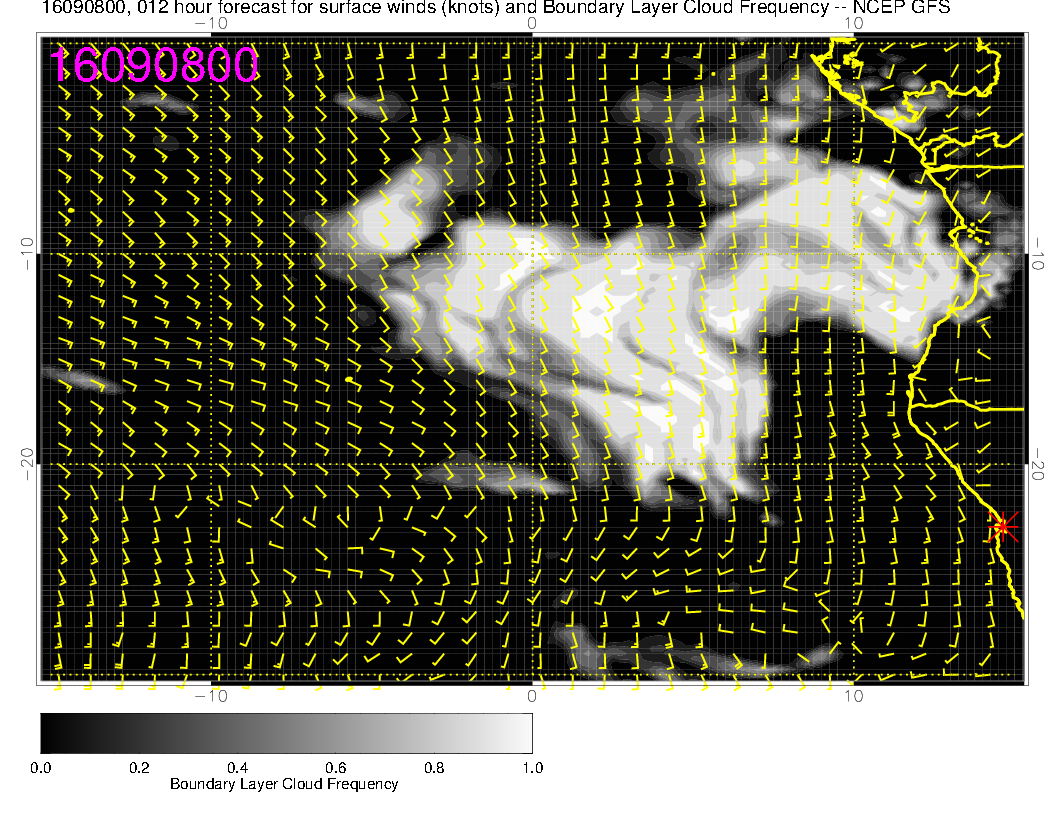Select the 0.2 tick label on colorbar

[x=139, y=767]
